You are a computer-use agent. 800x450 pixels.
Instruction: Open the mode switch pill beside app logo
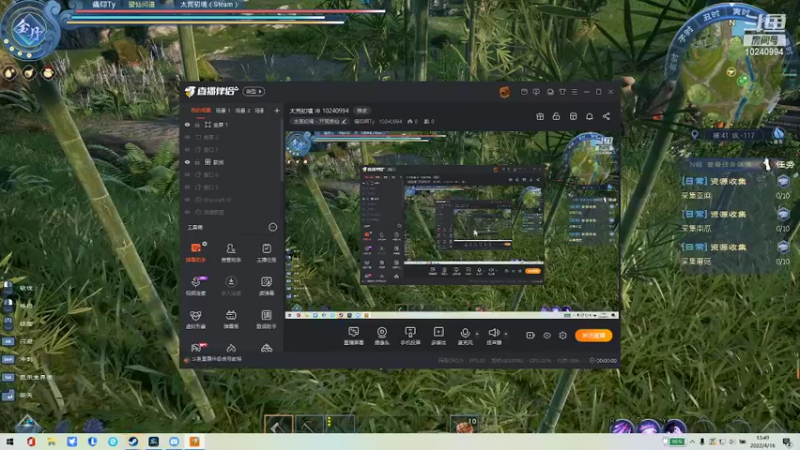254,91
